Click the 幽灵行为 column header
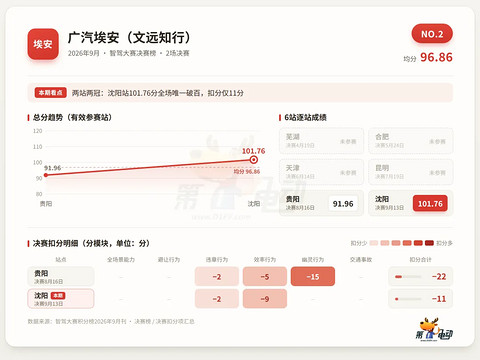480x360 pixels. (x=313, y=259)
